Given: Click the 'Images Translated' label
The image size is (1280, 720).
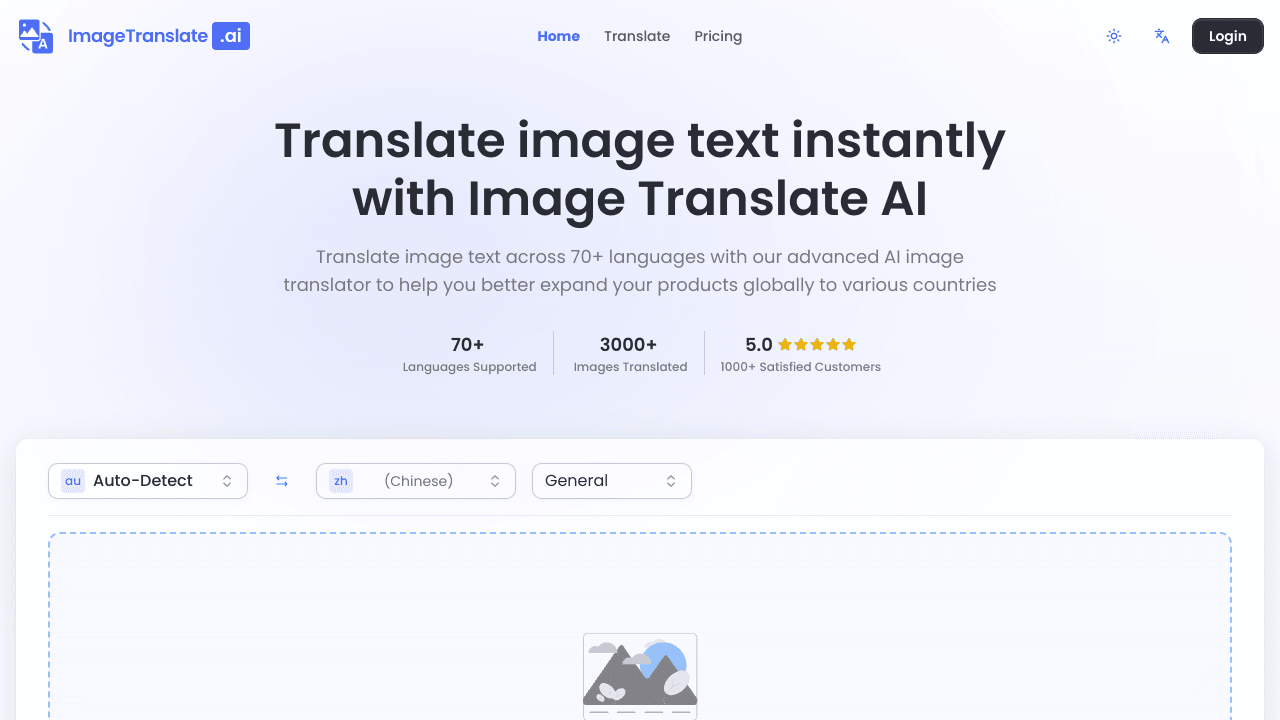Looking at the screenshot, I should click(630, 367).
